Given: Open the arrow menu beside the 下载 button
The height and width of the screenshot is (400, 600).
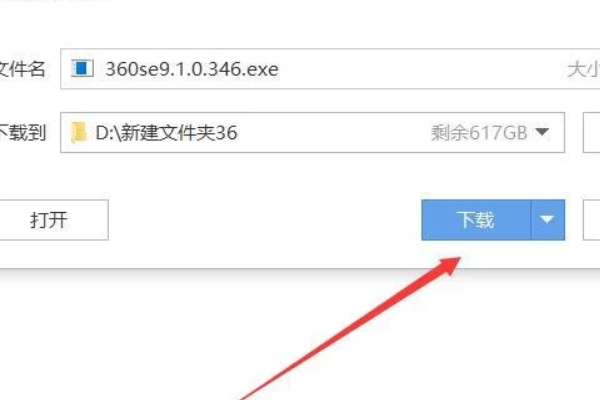Looking at the screenshot, I should (x=548, y=220).
